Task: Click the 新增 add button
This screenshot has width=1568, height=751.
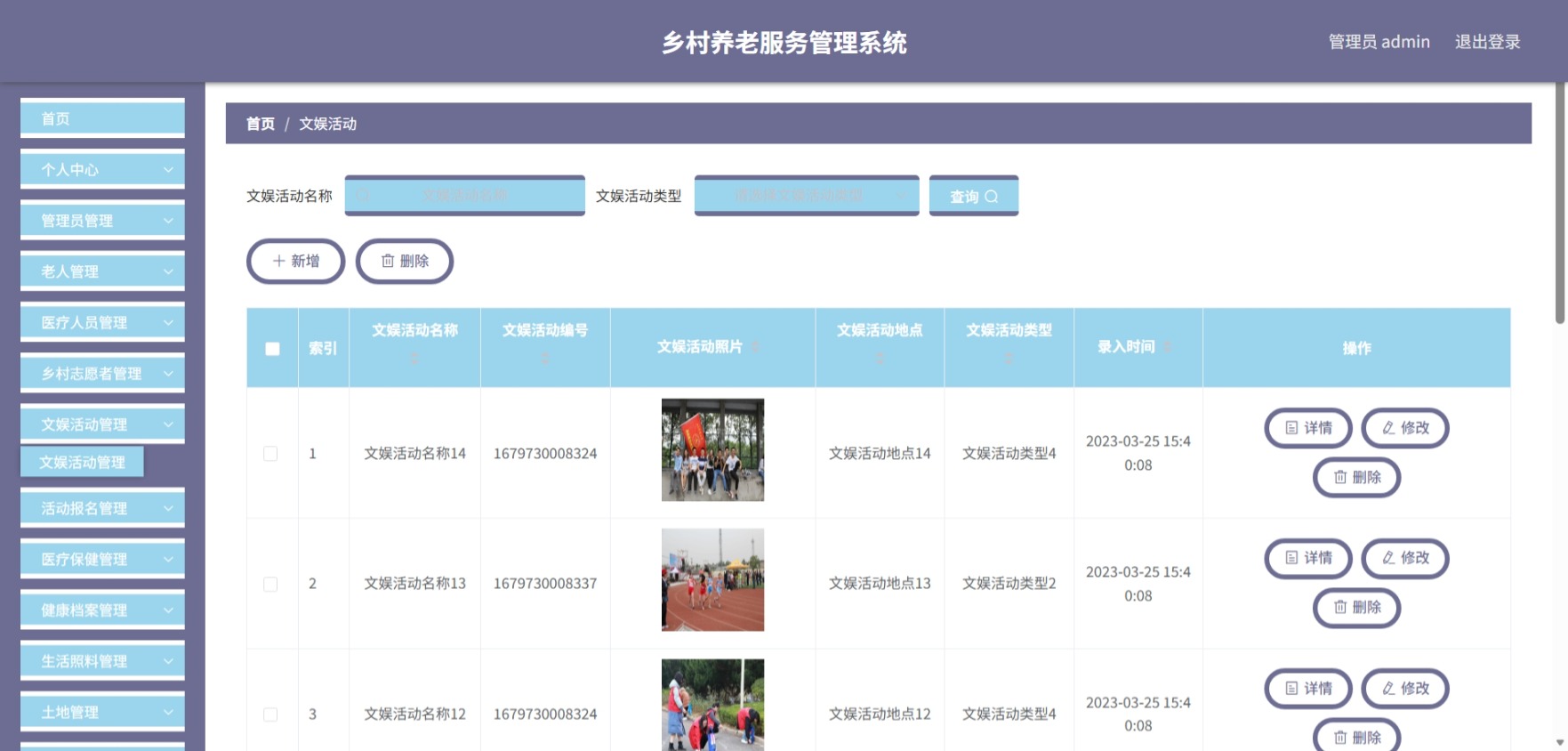Action: 295,261
